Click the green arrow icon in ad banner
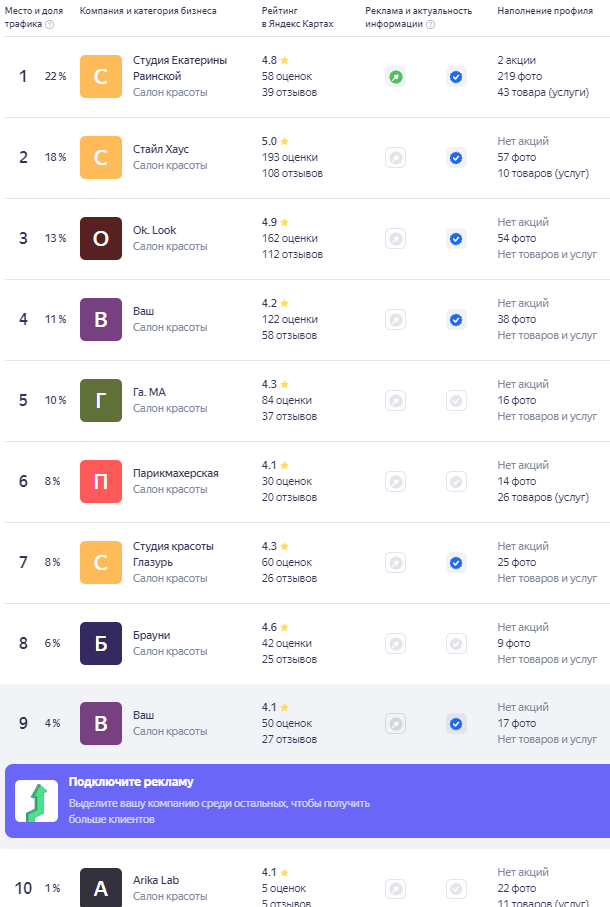This screenshot has height=907, width=610. pos(36,801)
